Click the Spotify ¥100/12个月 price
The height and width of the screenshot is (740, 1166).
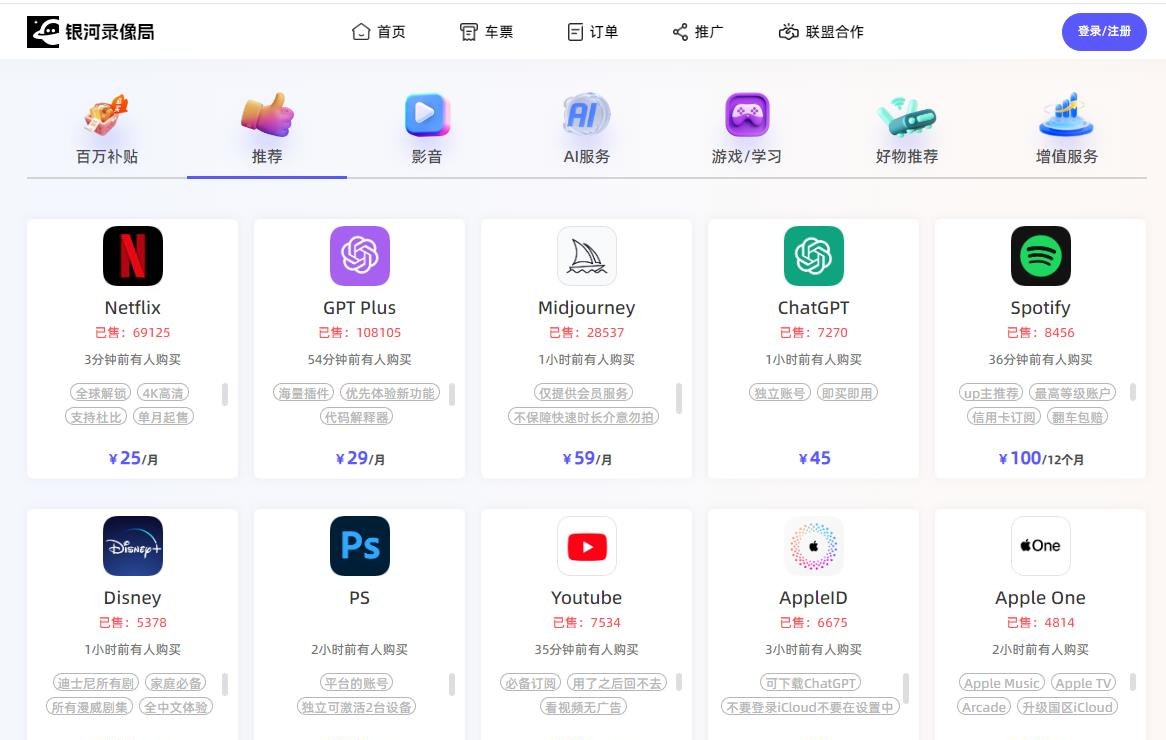click(1040, 458)
